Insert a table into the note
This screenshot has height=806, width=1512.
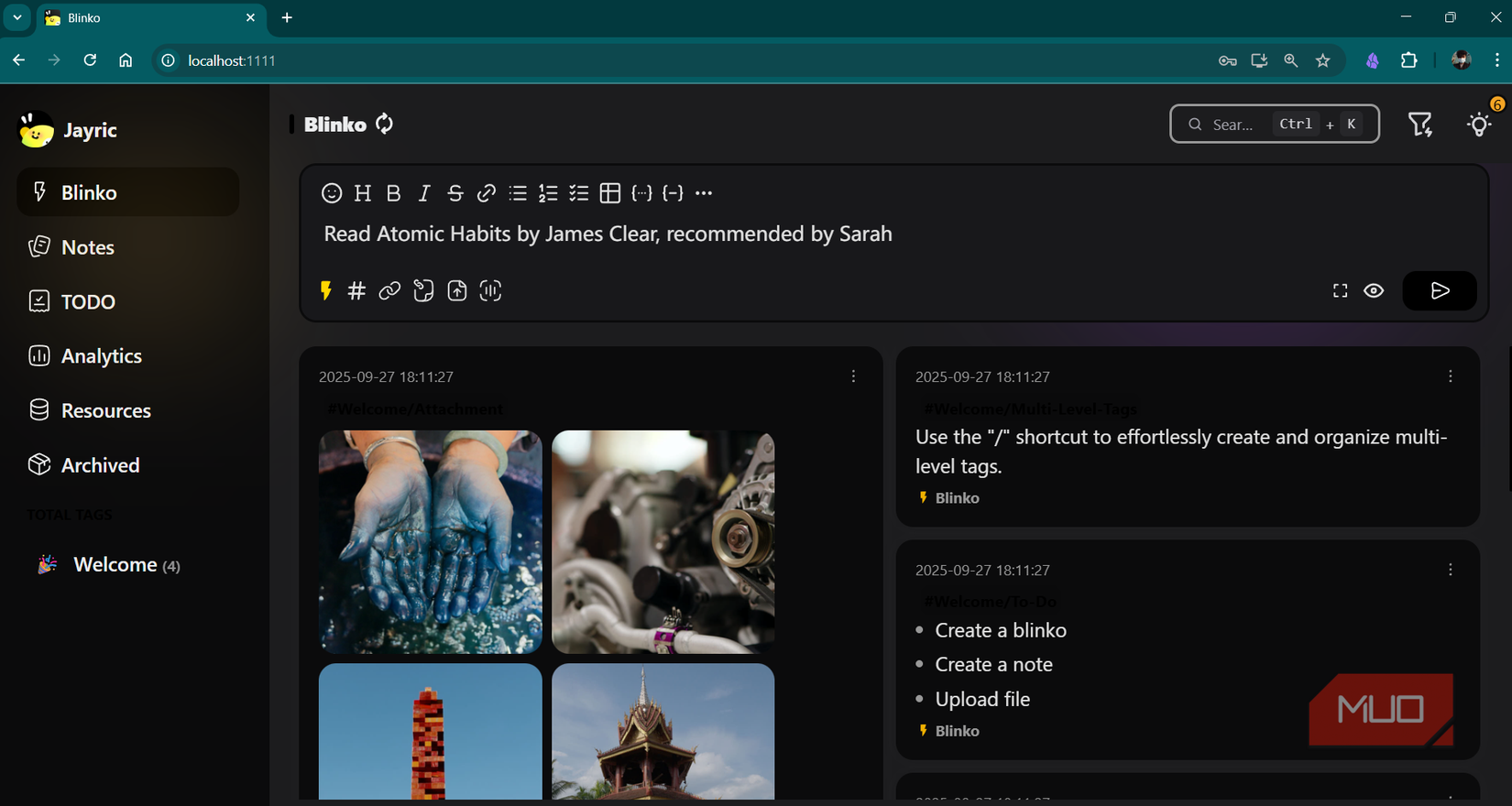[x=610, y=193]
